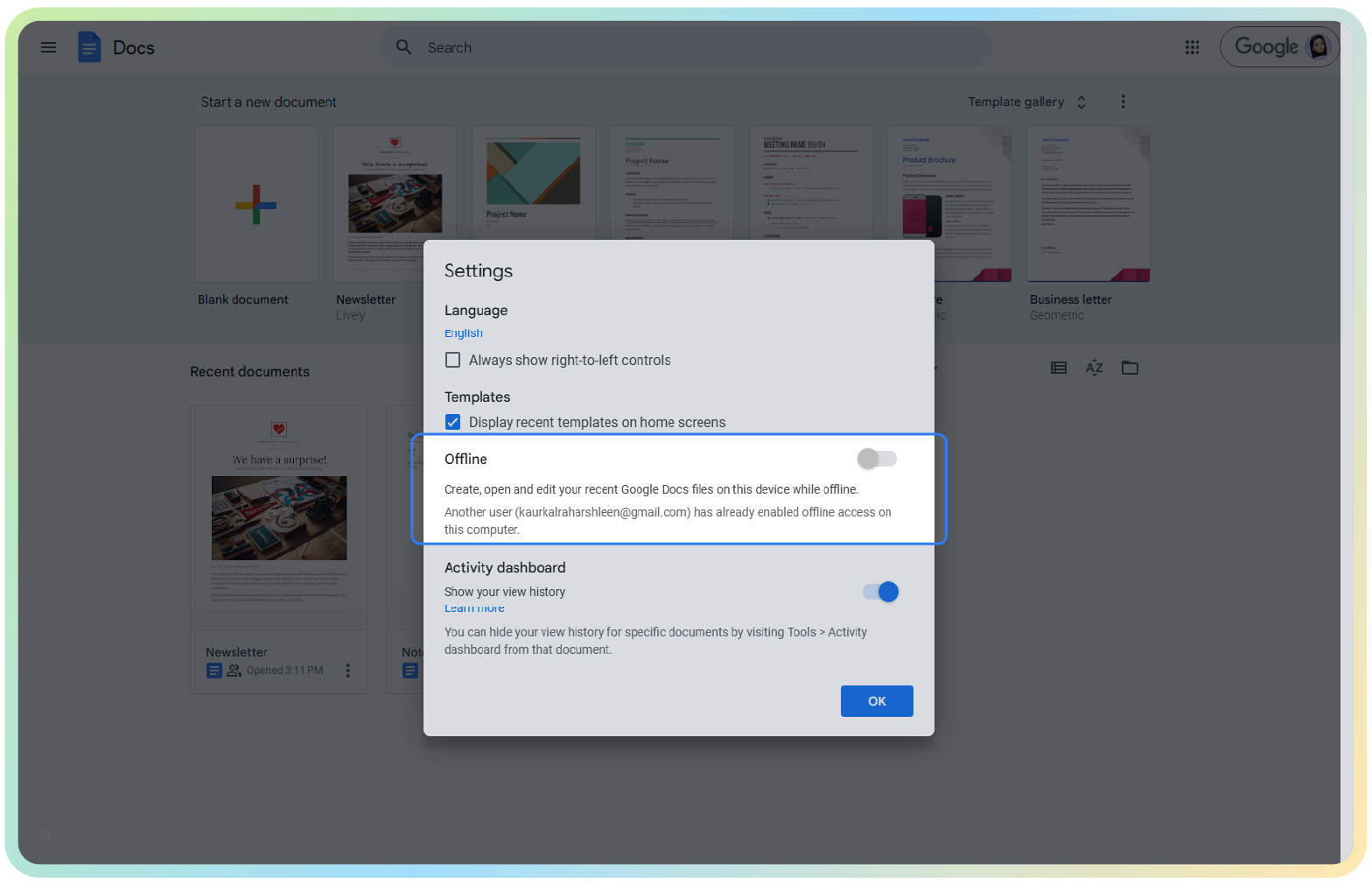The height and width of the screenshot is (885, 1372).
Task: Open the Google apps grid
Action: point(1192,47)
